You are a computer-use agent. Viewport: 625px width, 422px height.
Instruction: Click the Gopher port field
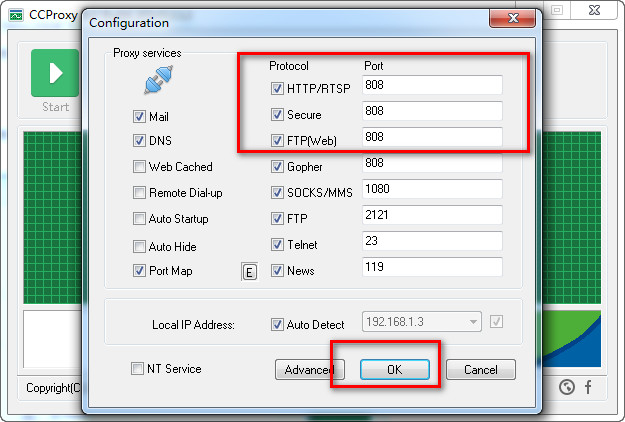(x=432, y=163)
